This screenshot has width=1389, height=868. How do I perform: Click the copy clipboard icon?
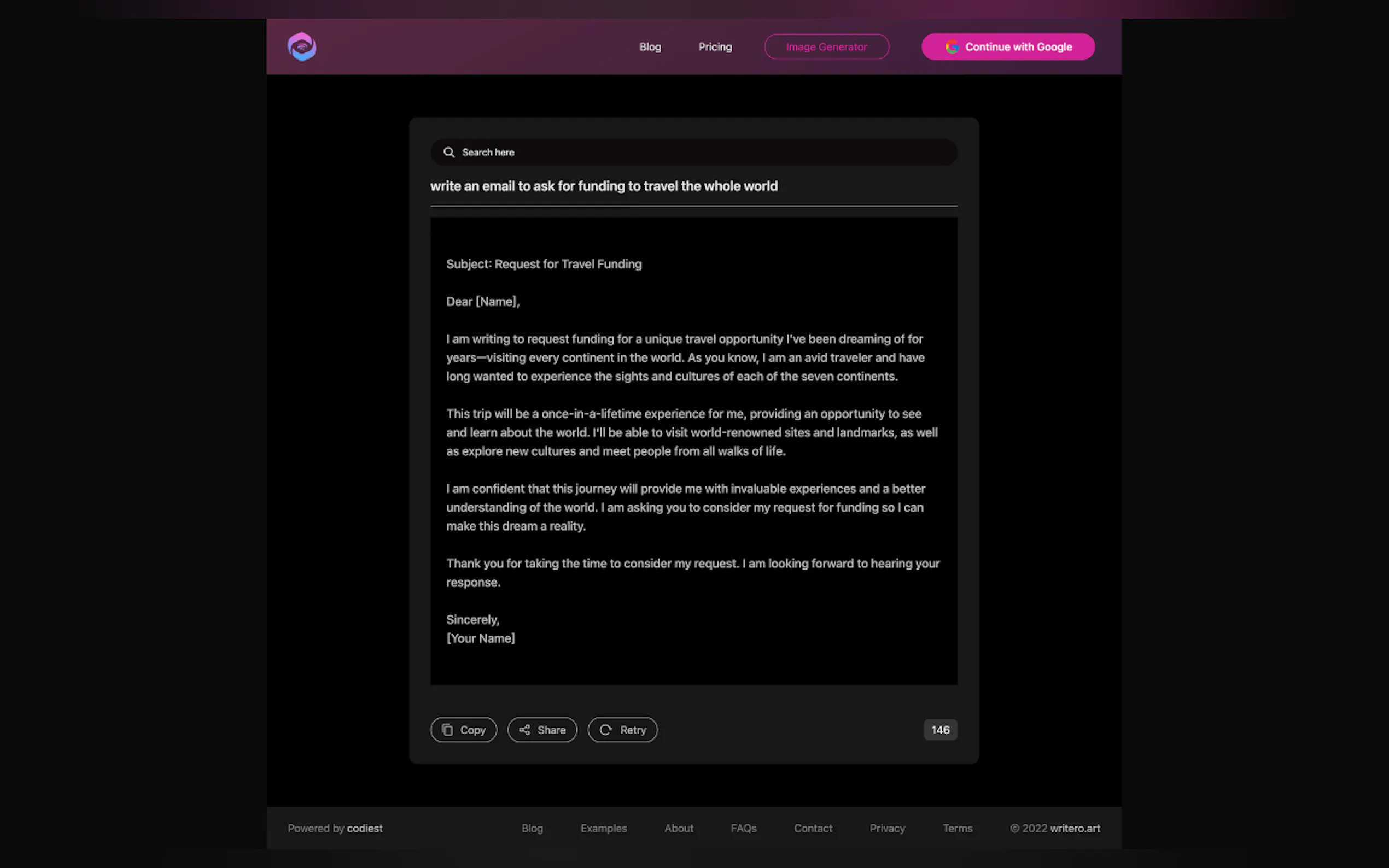pos(447,730)
